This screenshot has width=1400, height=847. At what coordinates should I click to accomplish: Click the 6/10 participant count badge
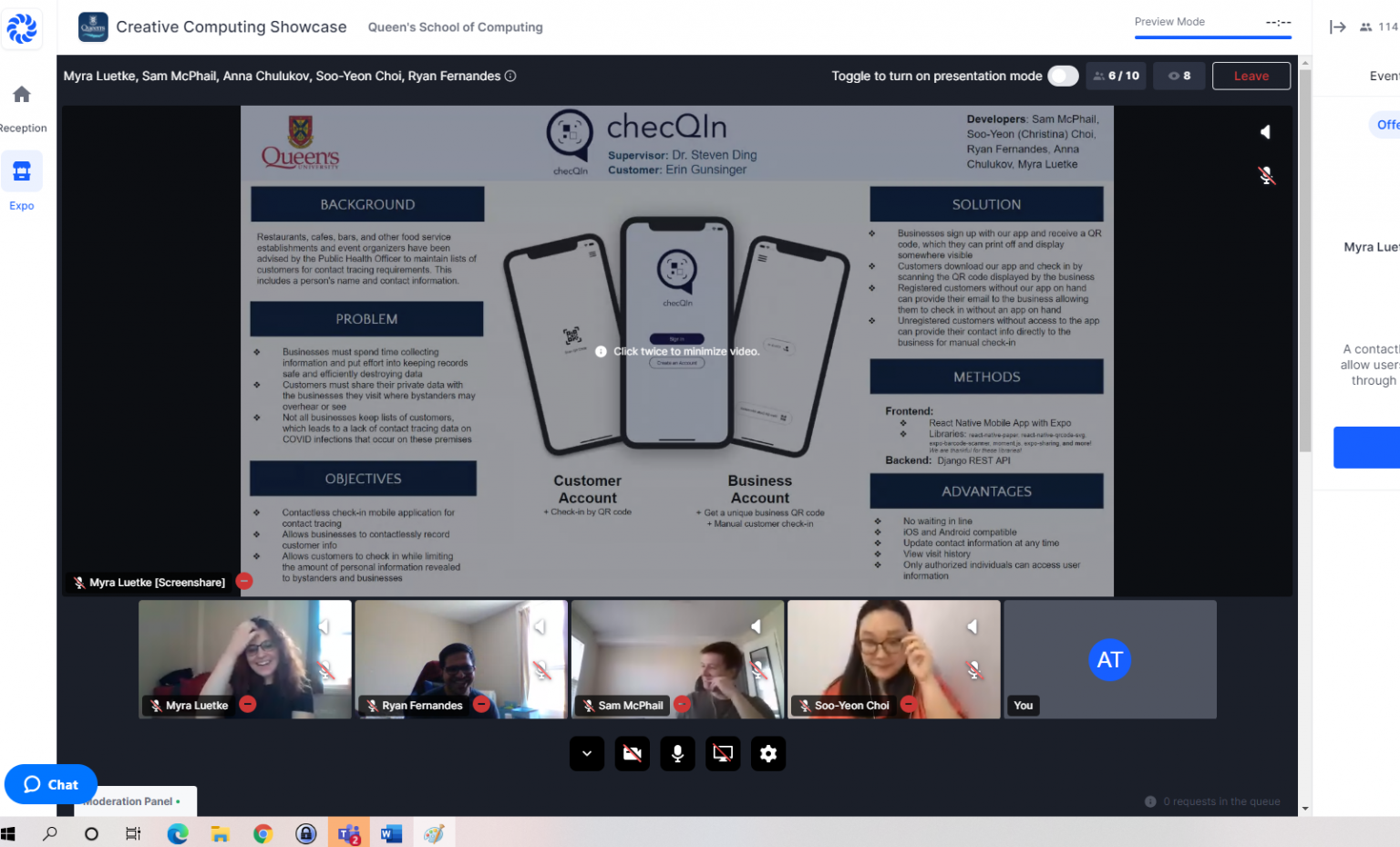[x=1116, y=76]
